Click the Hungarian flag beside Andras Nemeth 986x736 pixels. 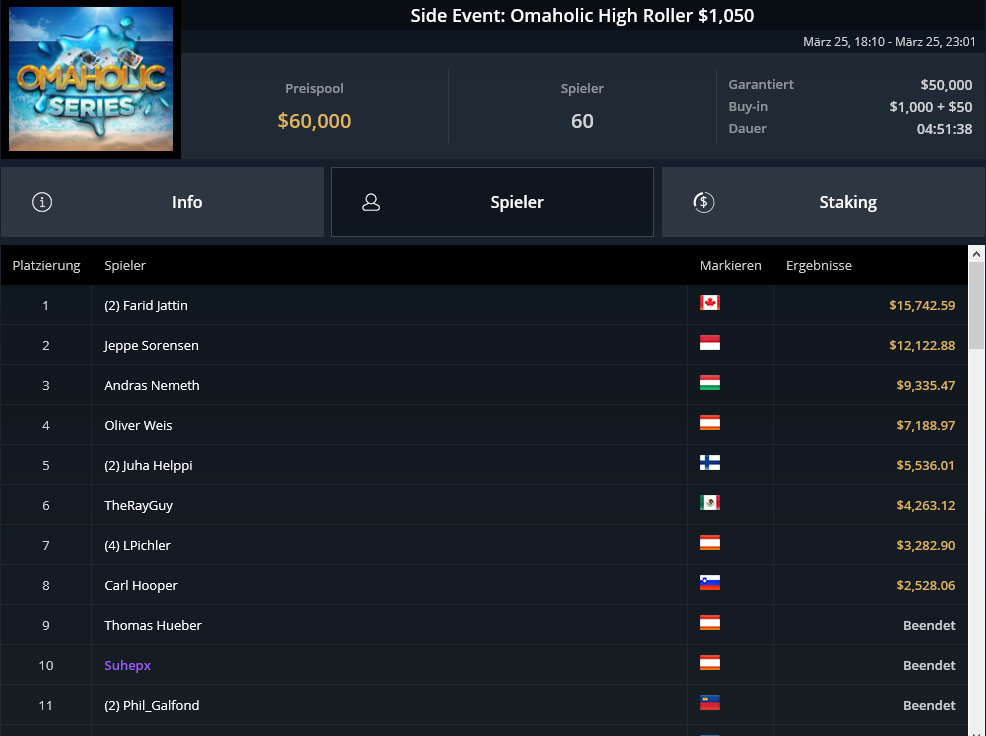click(x=710, y=383)
